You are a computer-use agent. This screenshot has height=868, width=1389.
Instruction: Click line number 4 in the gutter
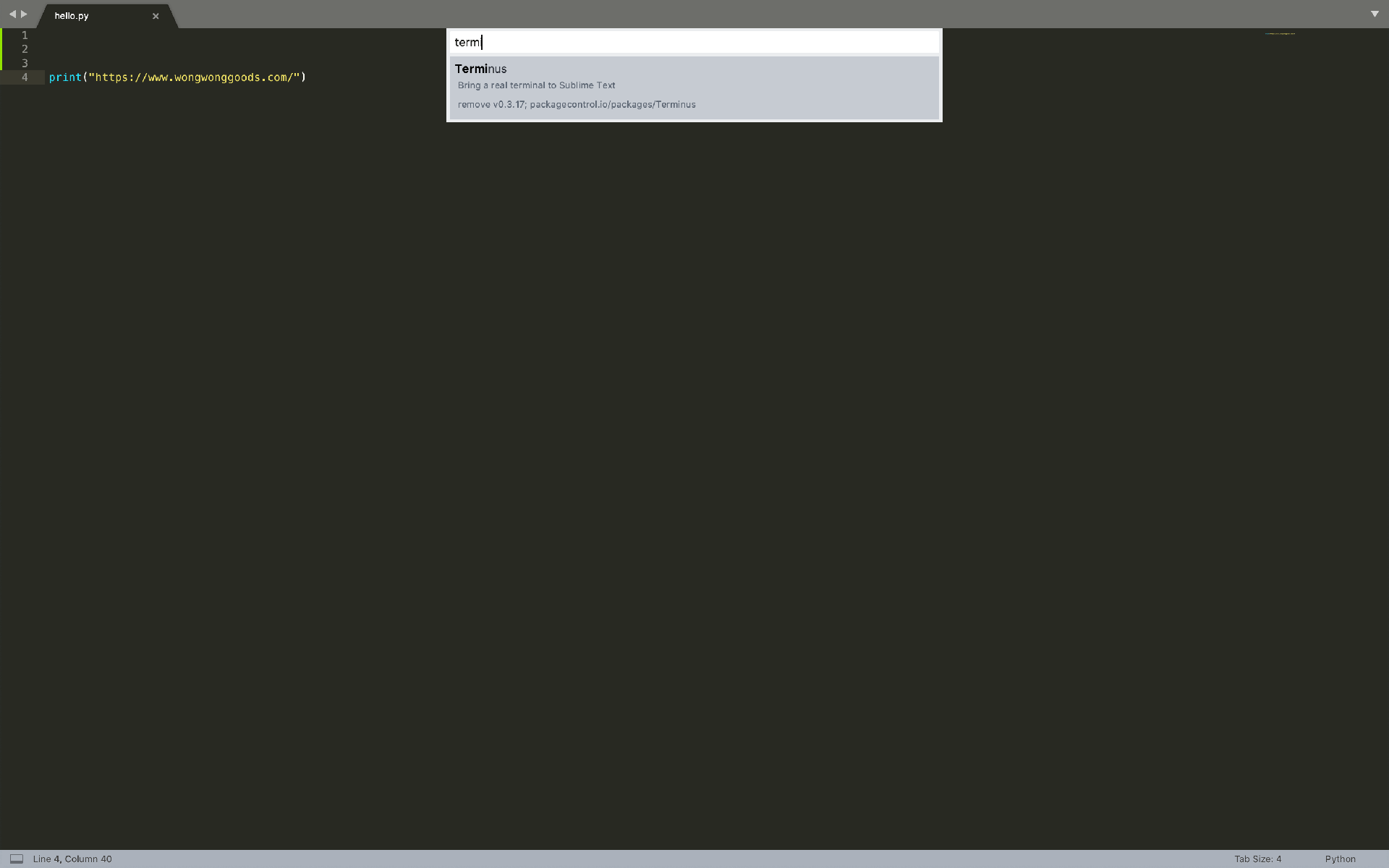coord(25,77)
